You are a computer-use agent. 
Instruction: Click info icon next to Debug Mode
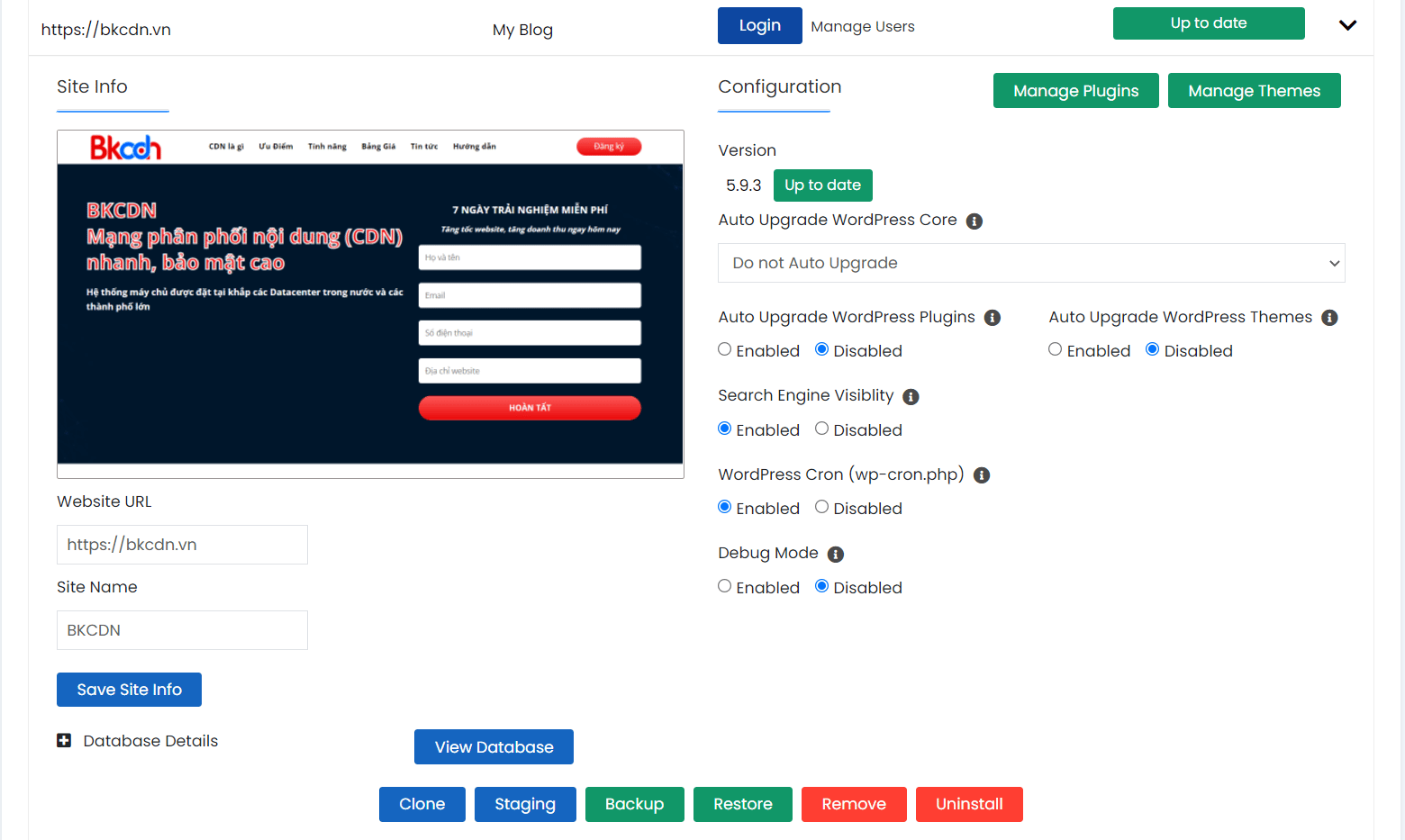pyautogui.click(x=835, y=555)
